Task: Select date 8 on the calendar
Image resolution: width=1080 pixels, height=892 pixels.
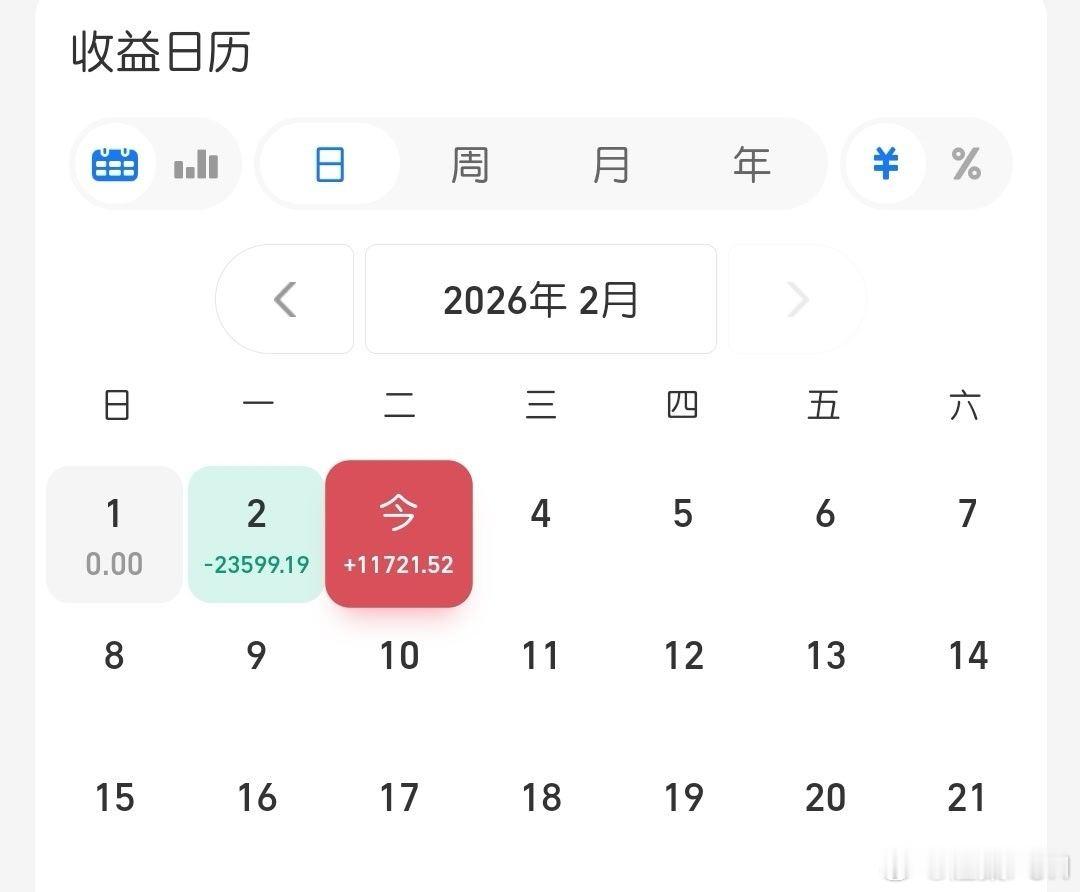Action: pyautogui.click(x=114, y=655)
